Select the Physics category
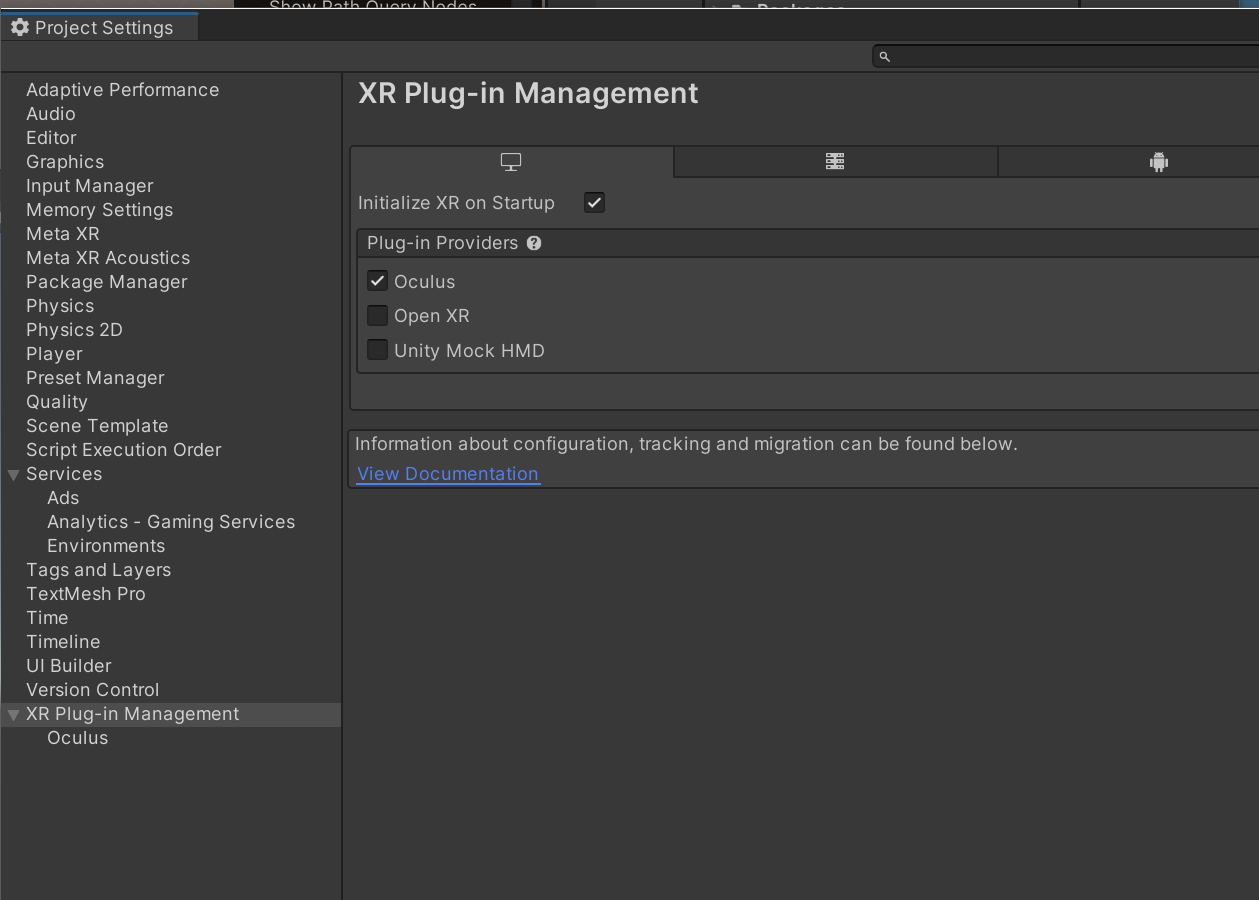The image size is (1259, 900). (60, 306)
